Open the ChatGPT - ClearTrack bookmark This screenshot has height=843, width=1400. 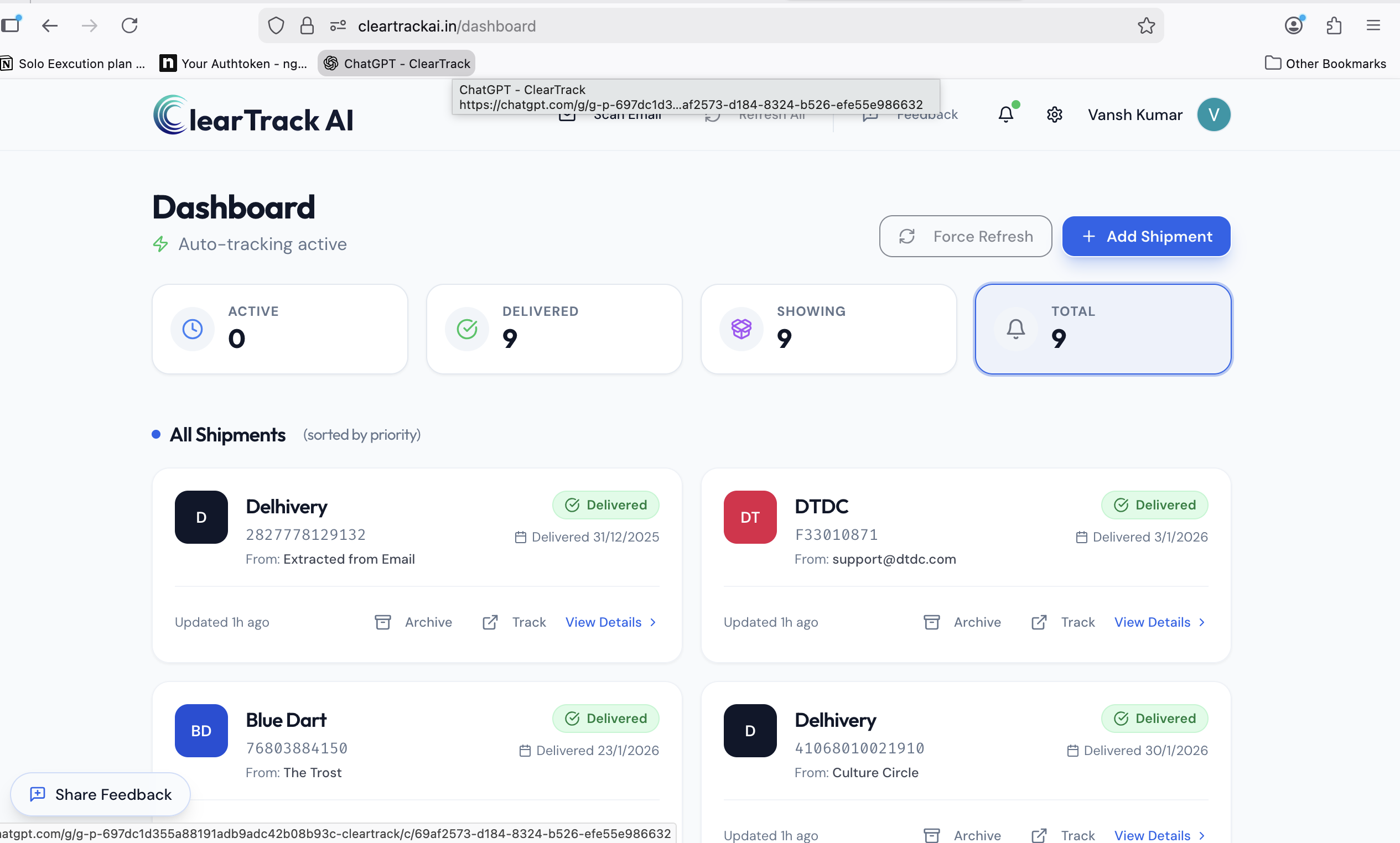[396, 63]
